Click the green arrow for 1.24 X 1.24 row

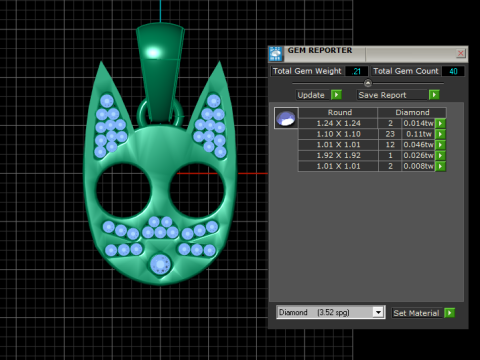440,123
